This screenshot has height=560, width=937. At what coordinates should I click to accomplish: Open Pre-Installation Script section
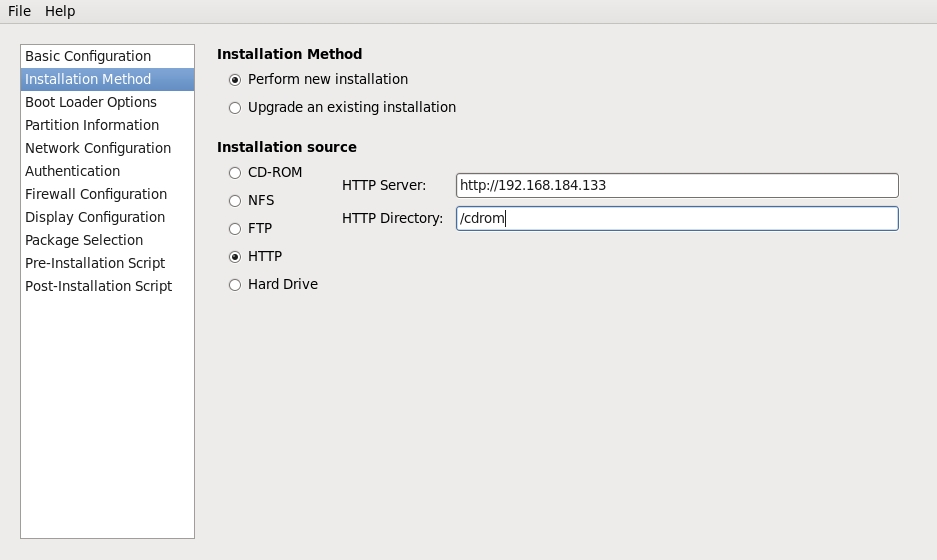[x=108, y=264]
